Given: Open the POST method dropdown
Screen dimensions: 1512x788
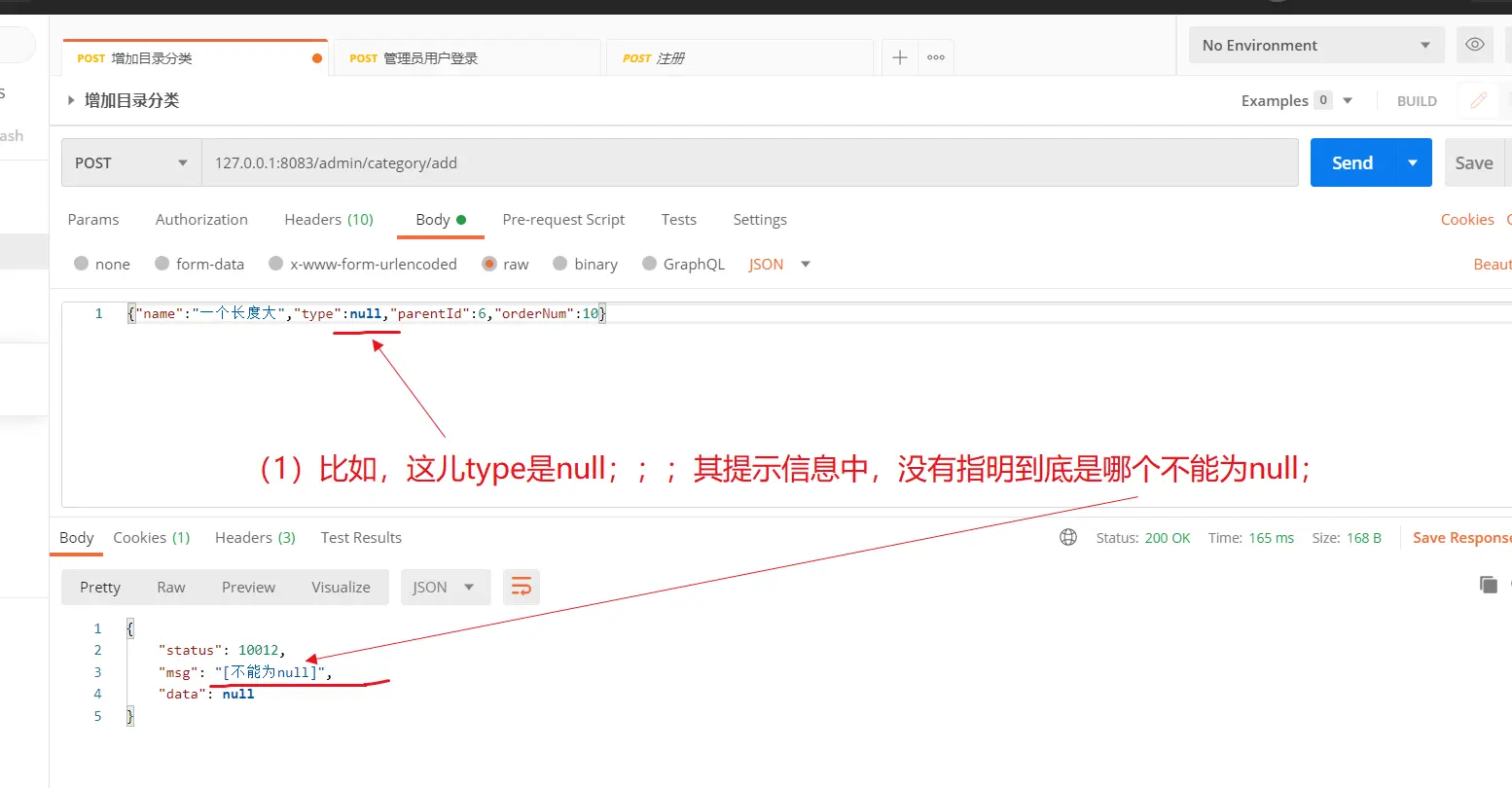Looking at the screenshot, I should 130,162.
